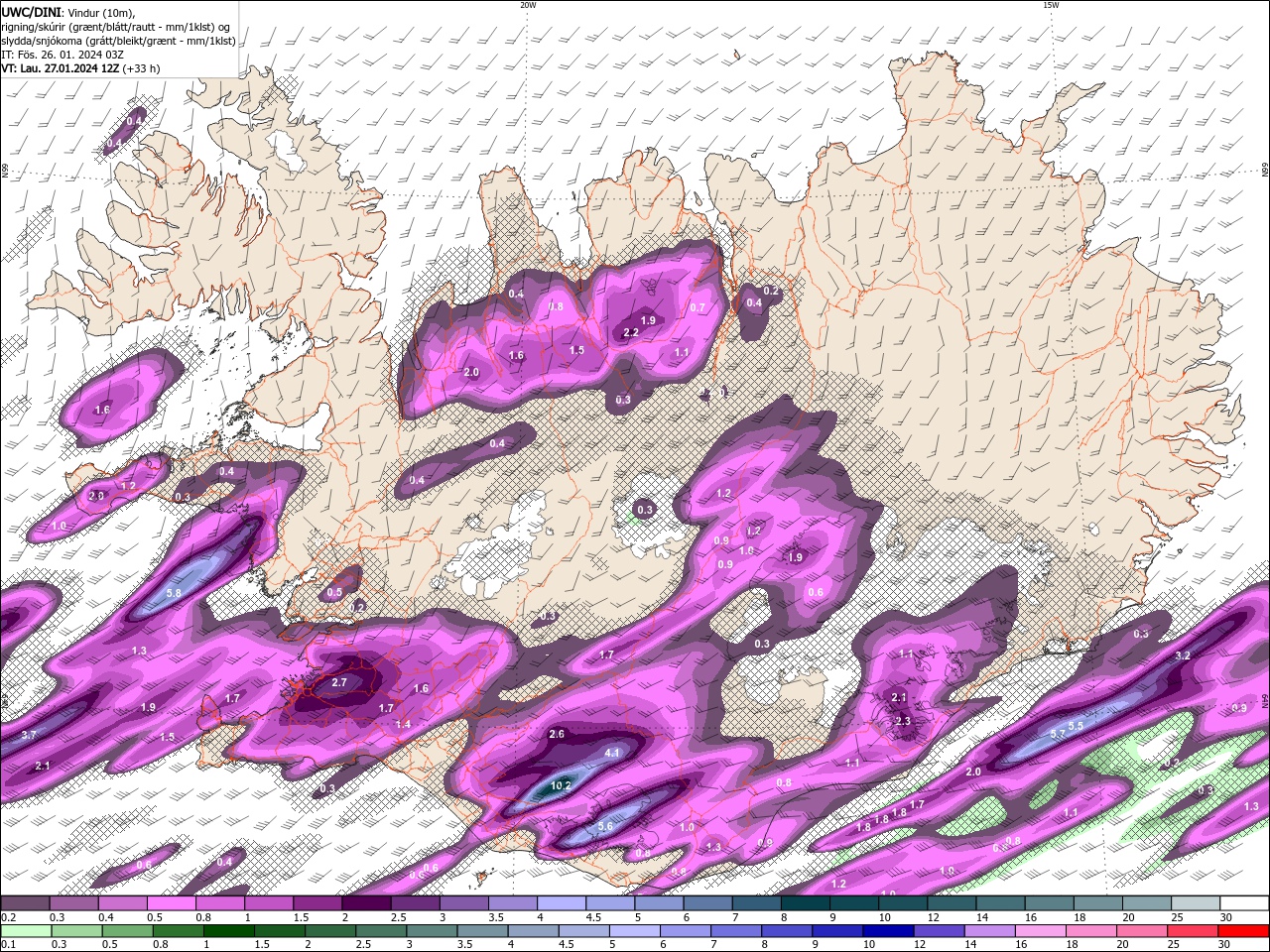
Task: Pick the bright red 30 swatch, lower scale
Action: [x=1244, y=931]
